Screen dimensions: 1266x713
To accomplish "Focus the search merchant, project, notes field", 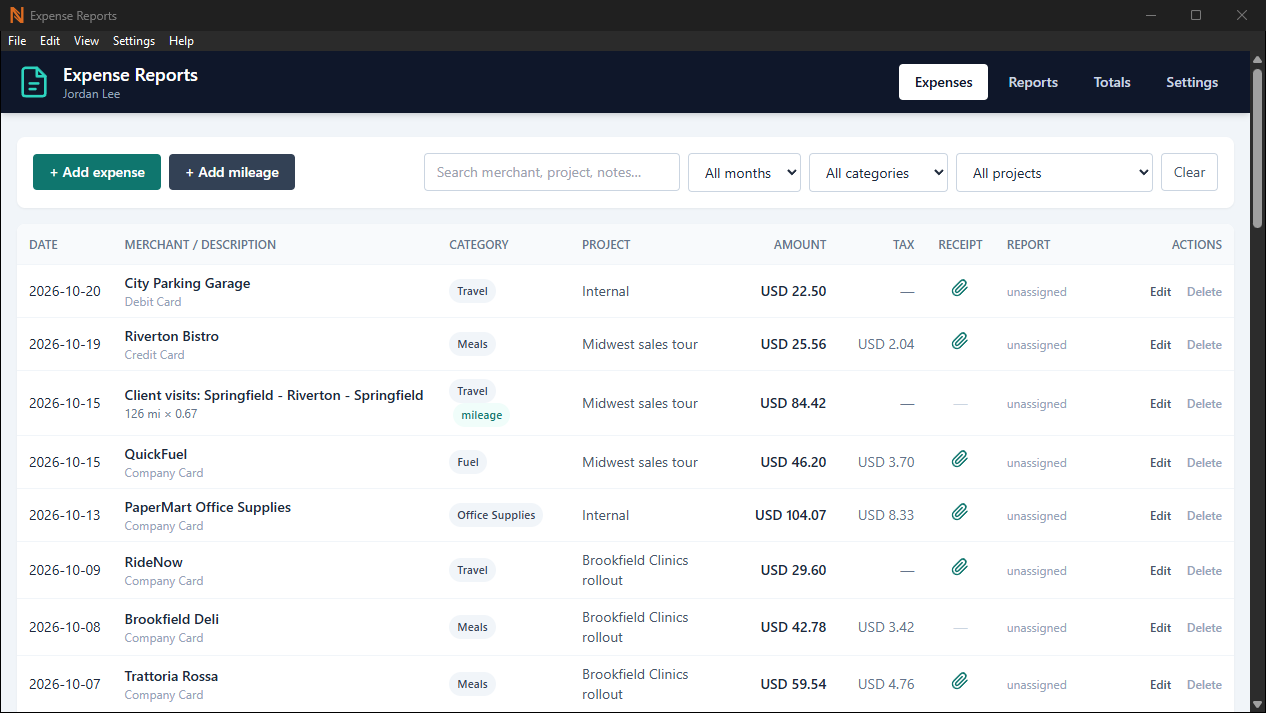I will (552, 172).
